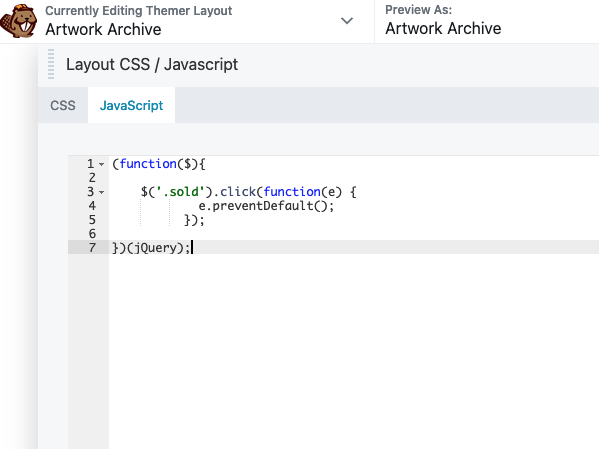Select line number 2 in gutter

(92, 178)
